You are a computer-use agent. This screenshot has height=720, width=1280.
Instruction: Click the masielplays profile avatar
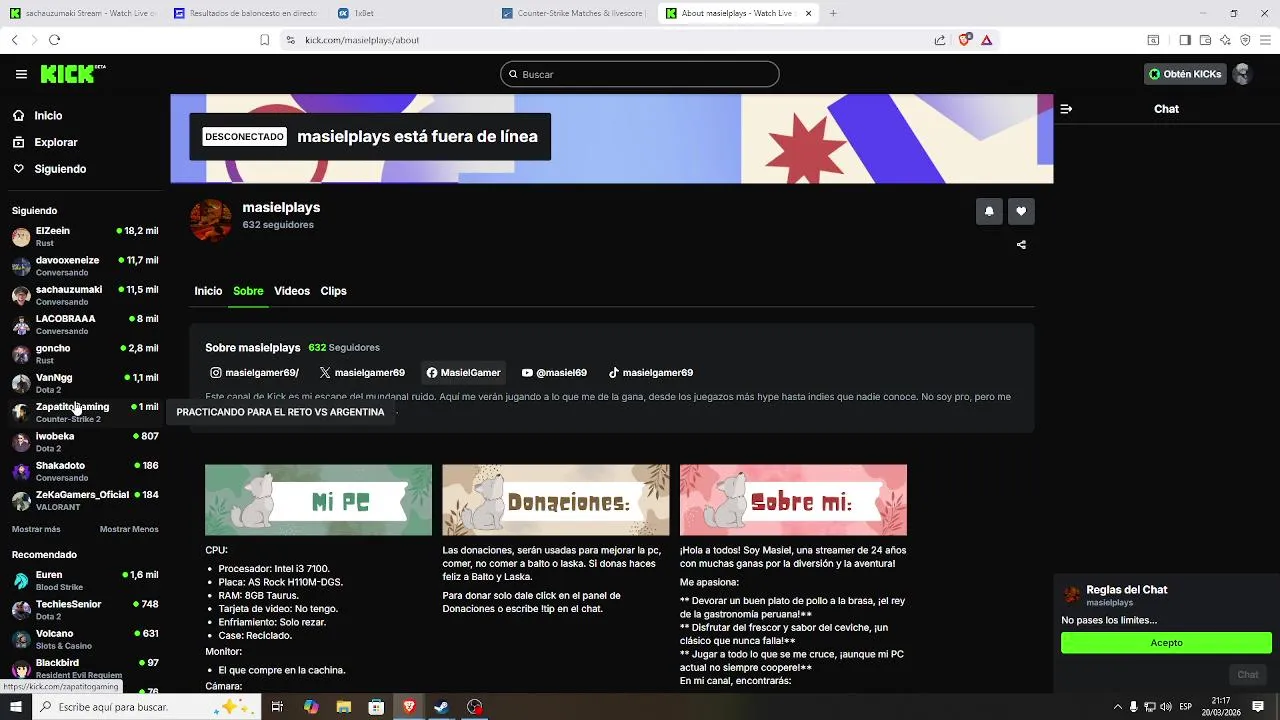tap(211, 220)
